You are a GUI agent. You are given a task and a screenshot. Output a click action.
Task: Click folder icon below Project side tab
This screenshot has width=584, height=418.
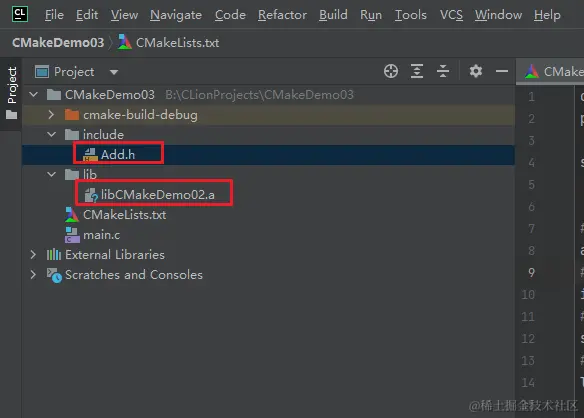point(12,115)
